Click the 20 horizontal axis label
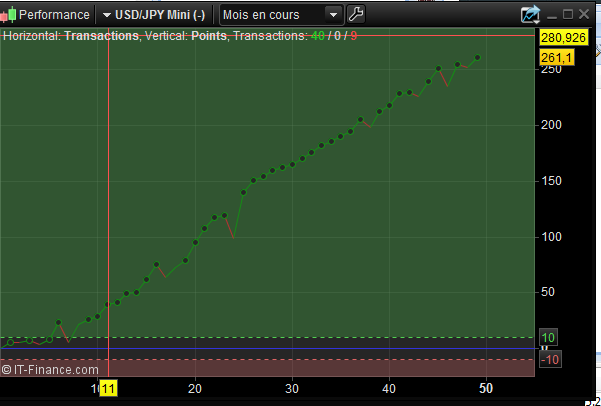The height and width of the screenshot is (406, 601). pyautogui.click(x=195, y=389)
